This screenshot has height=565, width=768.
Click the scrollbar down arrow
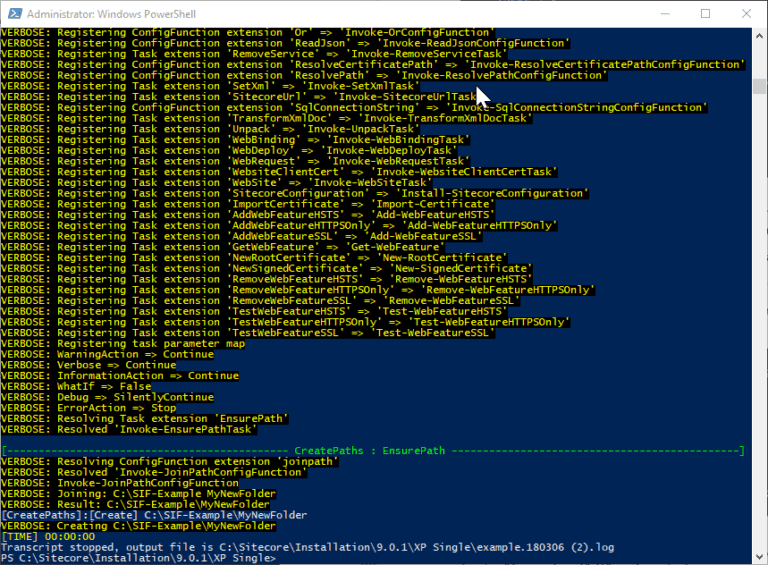[x=759, y=556]
